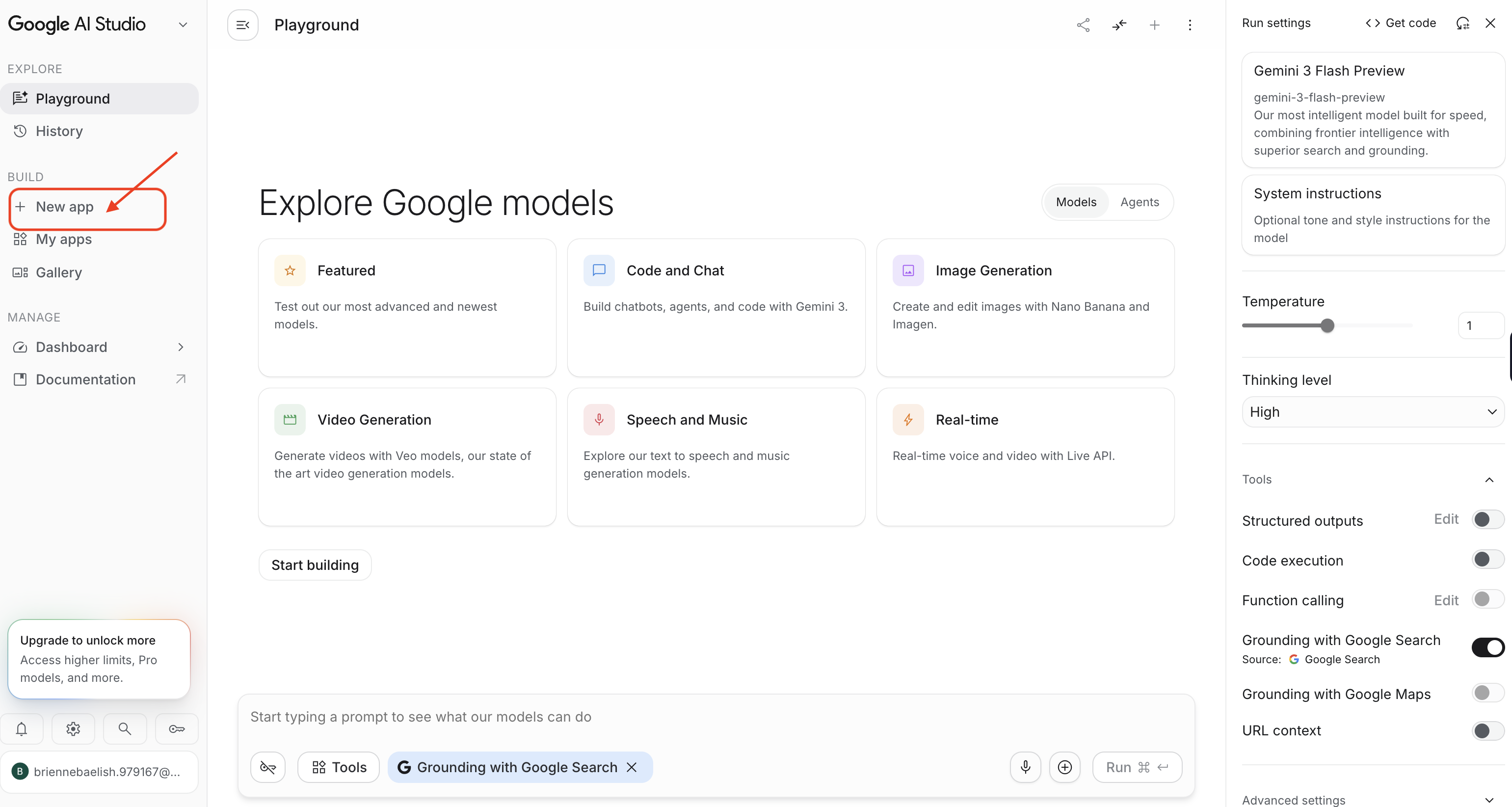Edit Function calling settings
The image size is (1512, 807).
pyautogui.click(x=1446, y=600)
